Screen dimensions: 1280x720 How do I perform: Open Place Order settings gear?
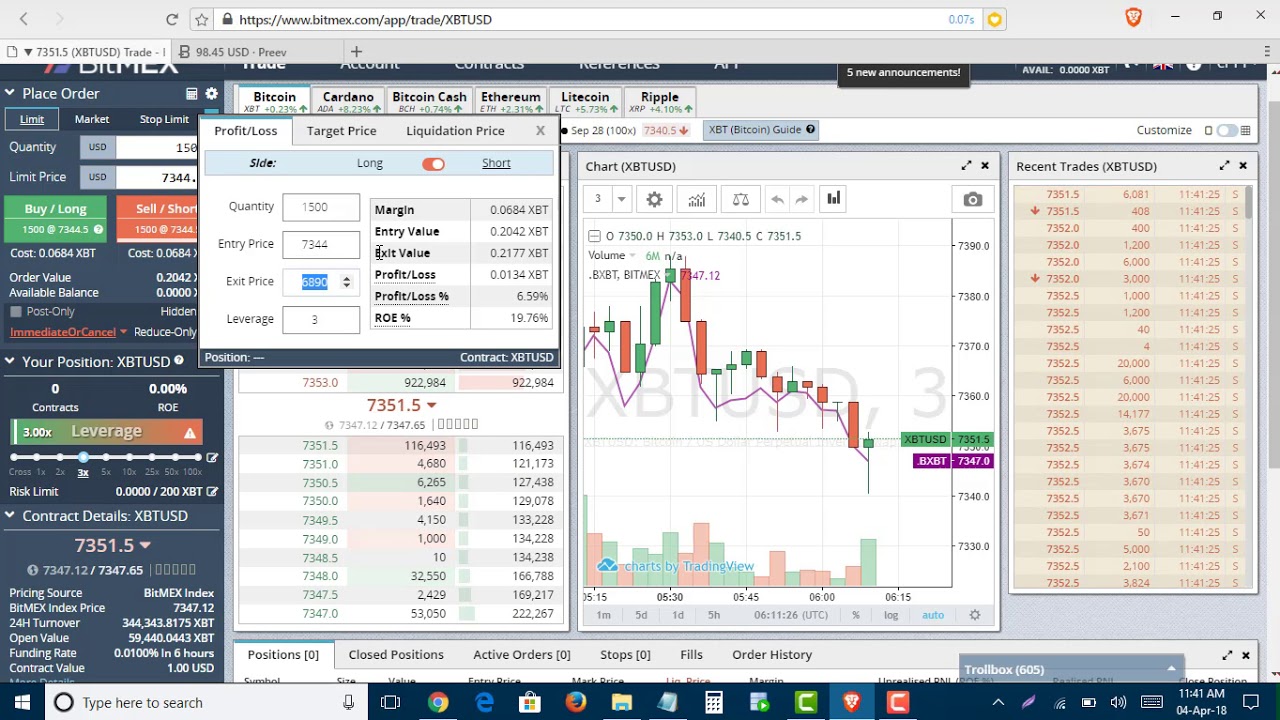coord(211,94)
